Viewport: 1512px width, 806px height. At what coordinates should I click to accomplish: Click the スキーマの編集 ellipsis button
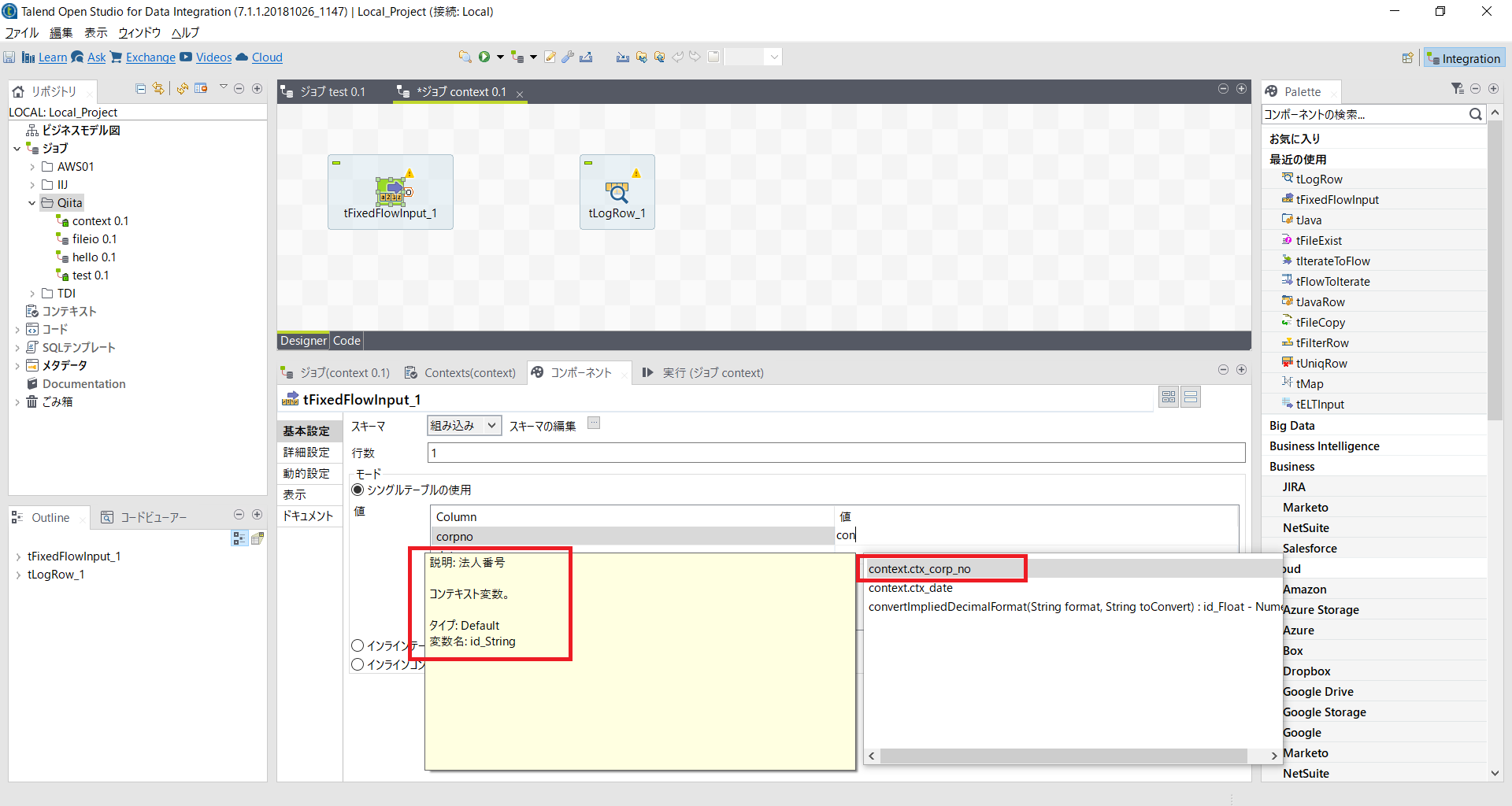(x=594, y=423)
